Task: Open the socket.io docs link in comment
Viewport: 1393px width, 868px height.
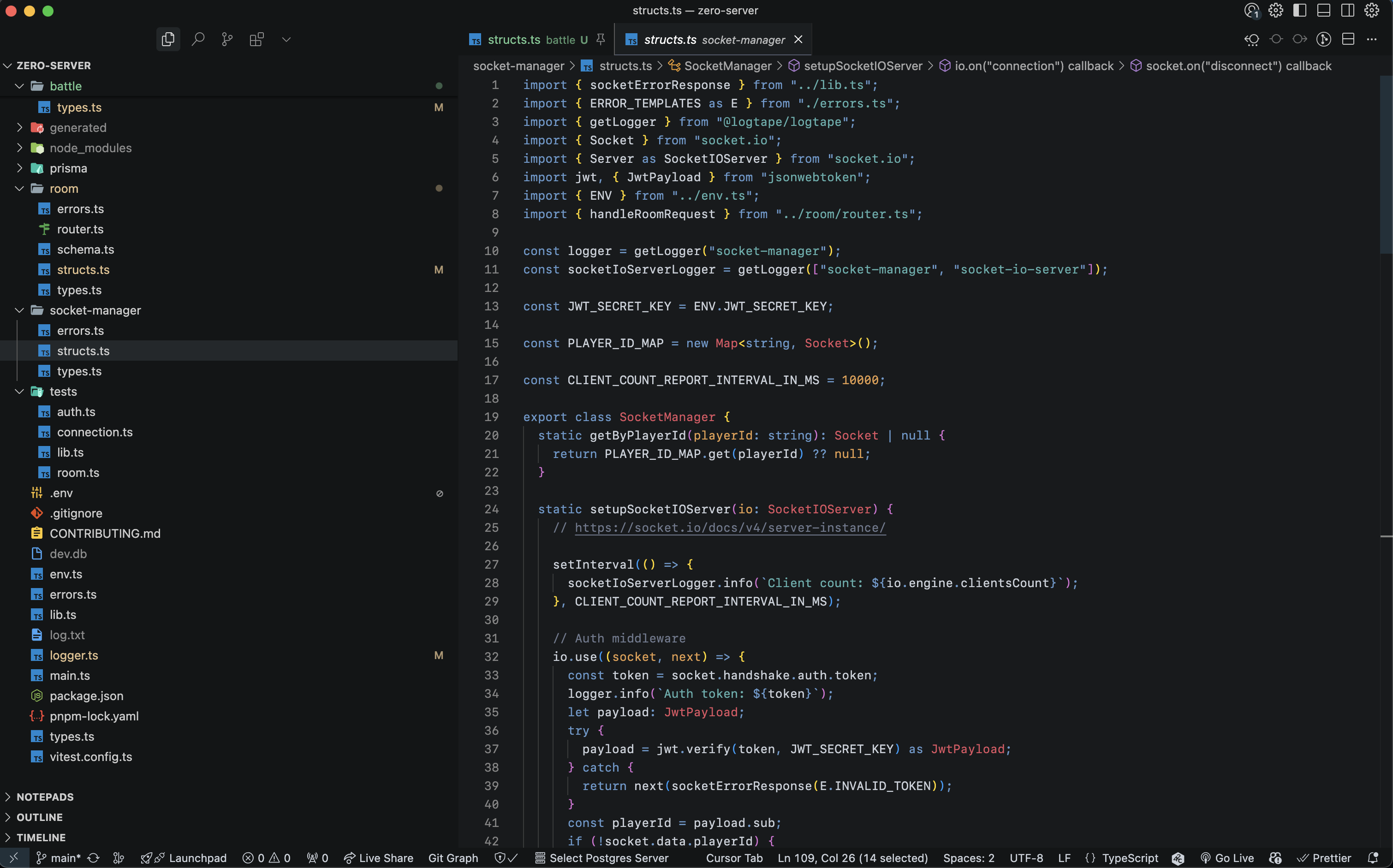Action: [730, 528]
